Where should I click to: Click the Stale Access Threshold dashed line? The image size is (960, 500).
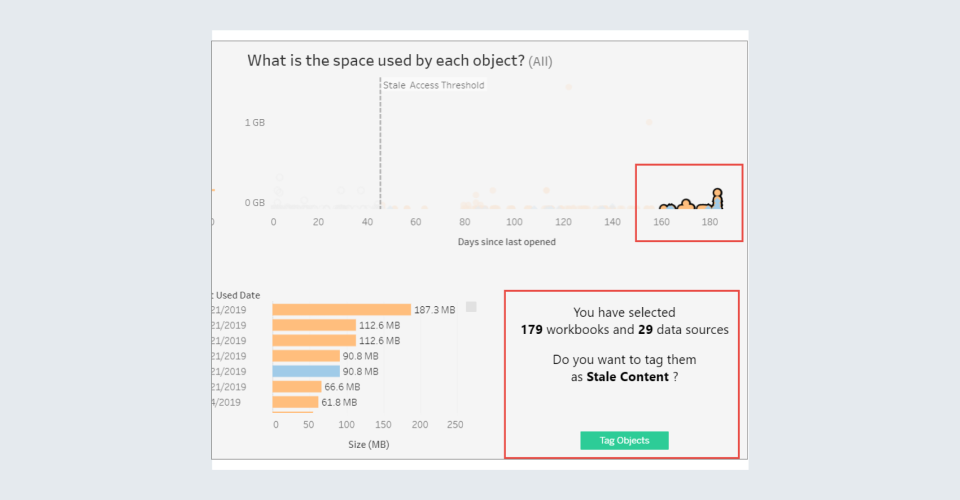(380, 150)
